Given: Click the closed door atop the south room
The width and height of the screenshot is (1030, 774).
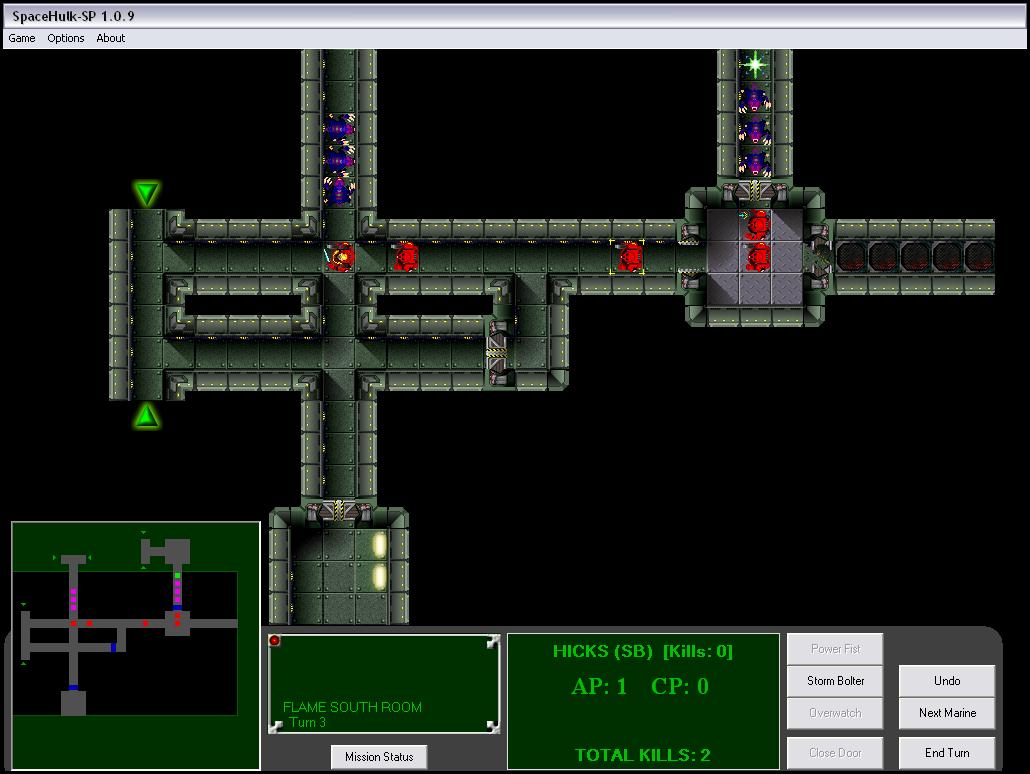Looking at the screenshot, I should click(339, 510).
